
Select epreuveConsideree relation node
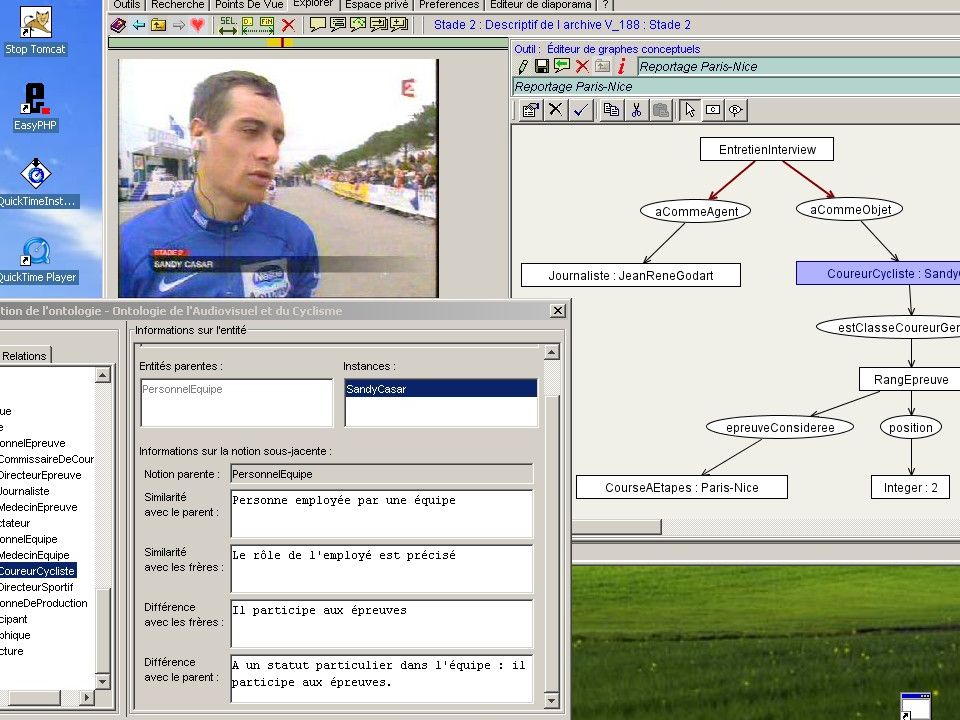coord(780,427)
